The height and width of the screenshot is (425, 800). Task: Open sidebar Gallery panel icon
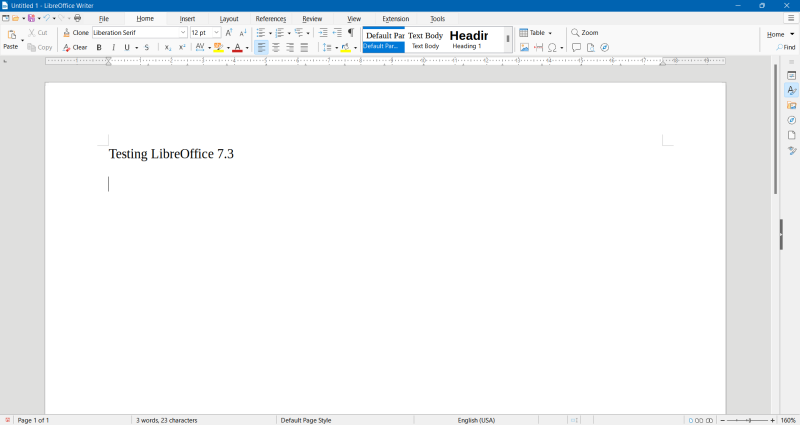(x=791, y=105)
